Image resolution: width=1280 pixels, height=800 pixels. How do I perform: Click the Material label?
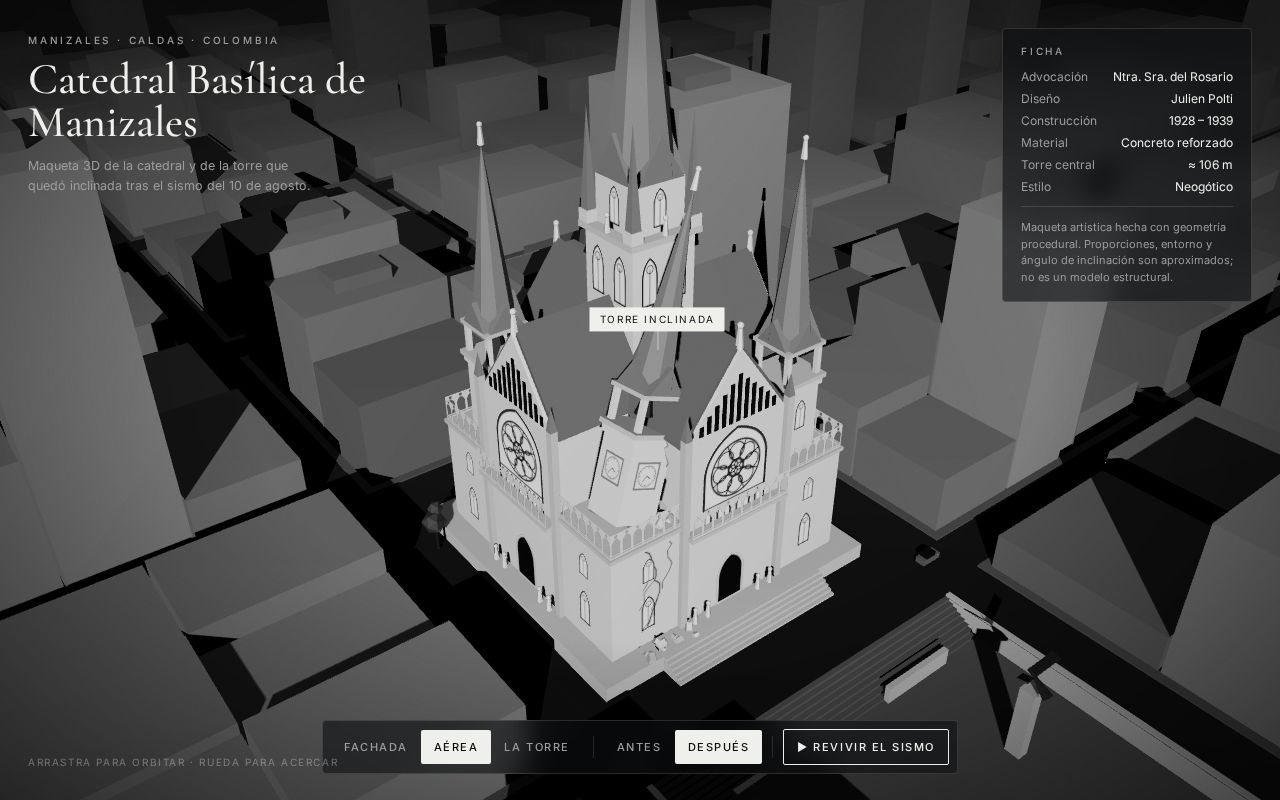pos(1044,143)
